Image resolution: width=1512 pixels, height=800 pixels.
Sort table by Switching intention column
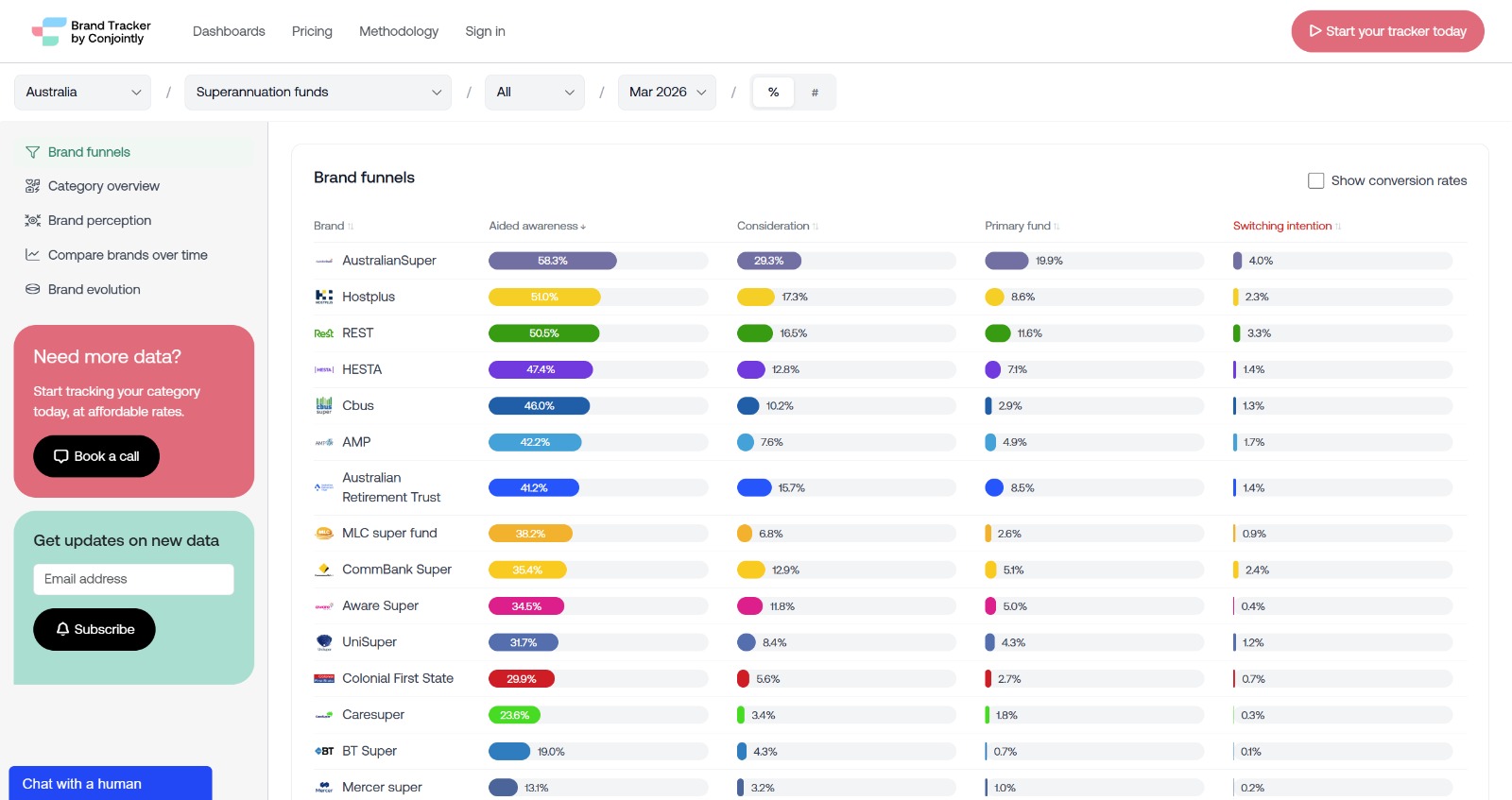tap(1287, 226)
